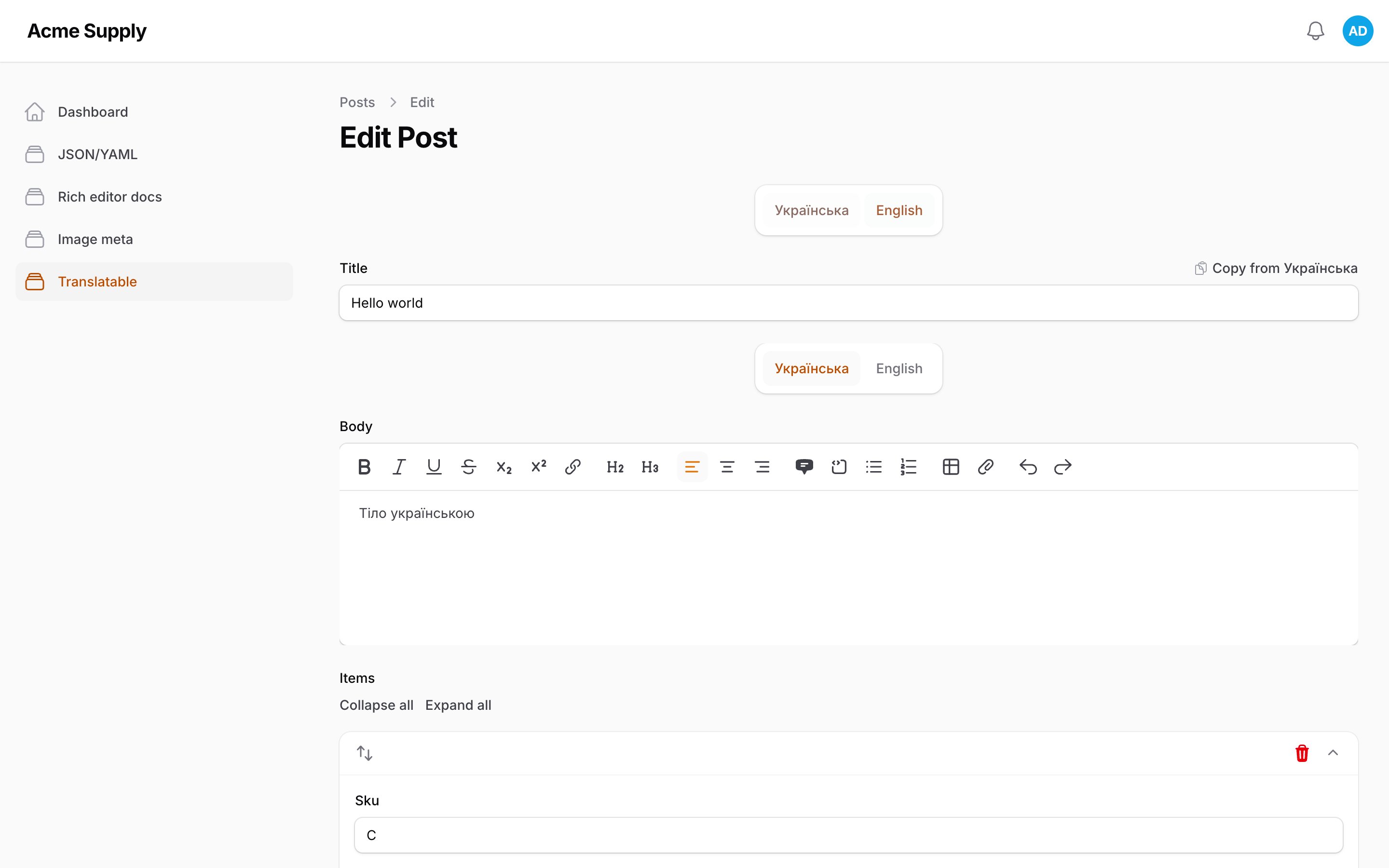Switch Title field to Українська tab
Screen dimensions: 1389x868
tap(811, 210)
